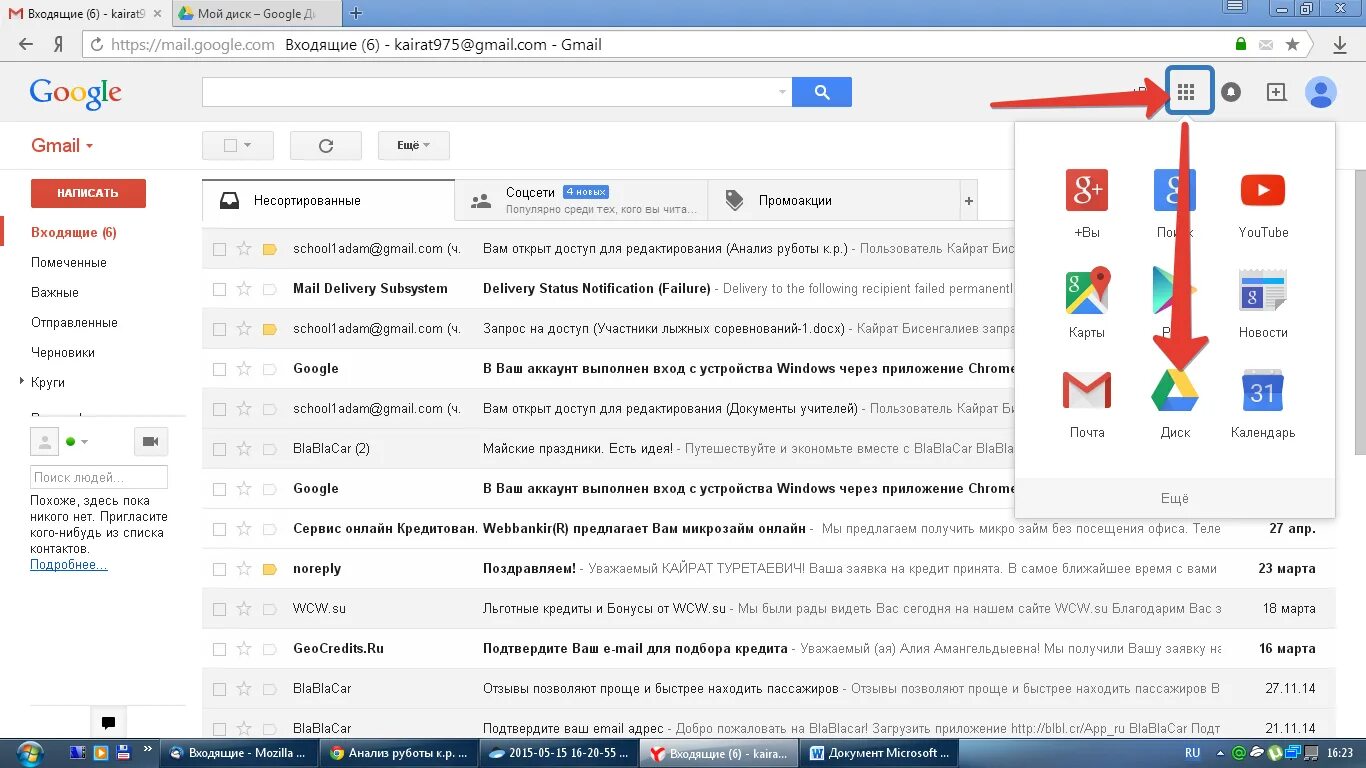Select the Mail Delivery Subsystem email checkbox
This screenshot has width=1366, height=768.
pos(219,289)
